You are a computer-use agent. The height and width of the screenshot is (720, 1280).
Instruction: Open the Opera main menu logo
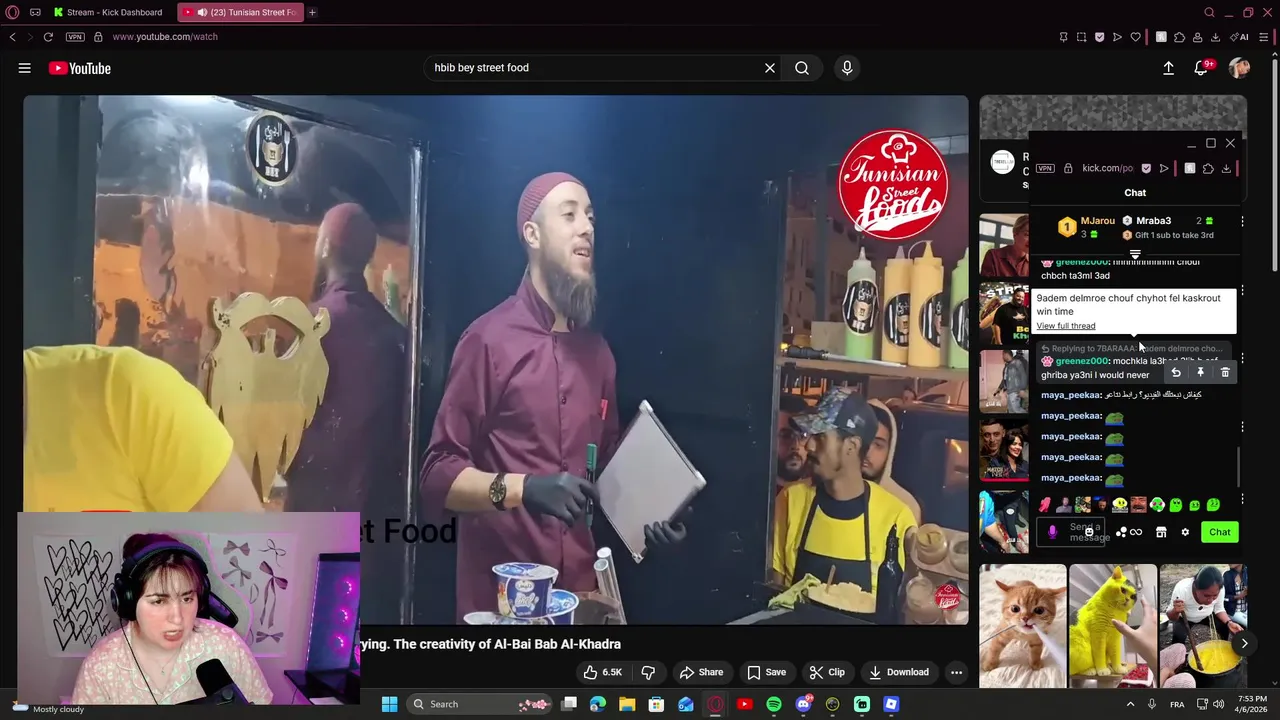point(12,12)
